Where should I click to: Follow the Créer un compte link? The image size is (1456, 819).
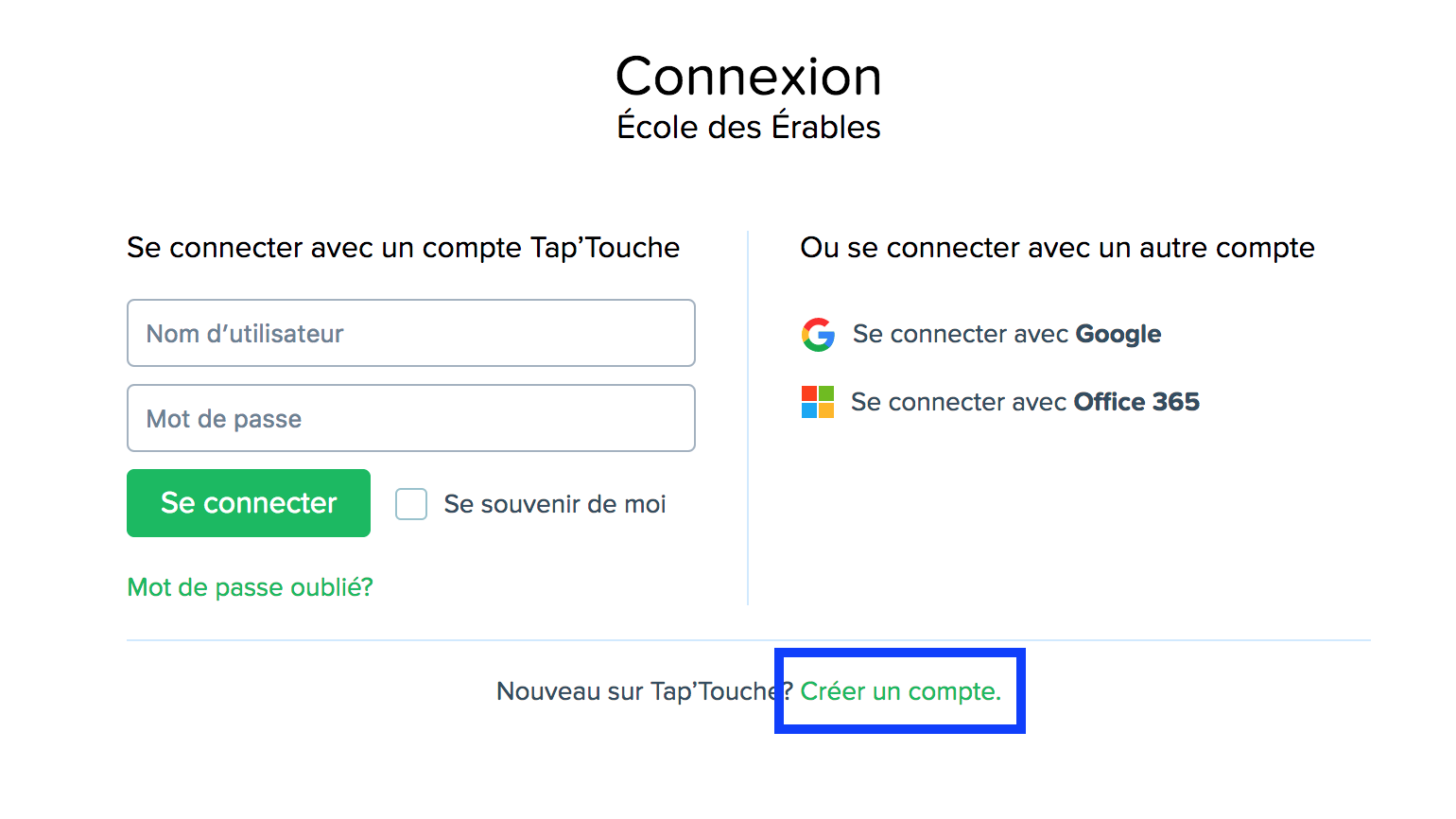click(900, 691)
